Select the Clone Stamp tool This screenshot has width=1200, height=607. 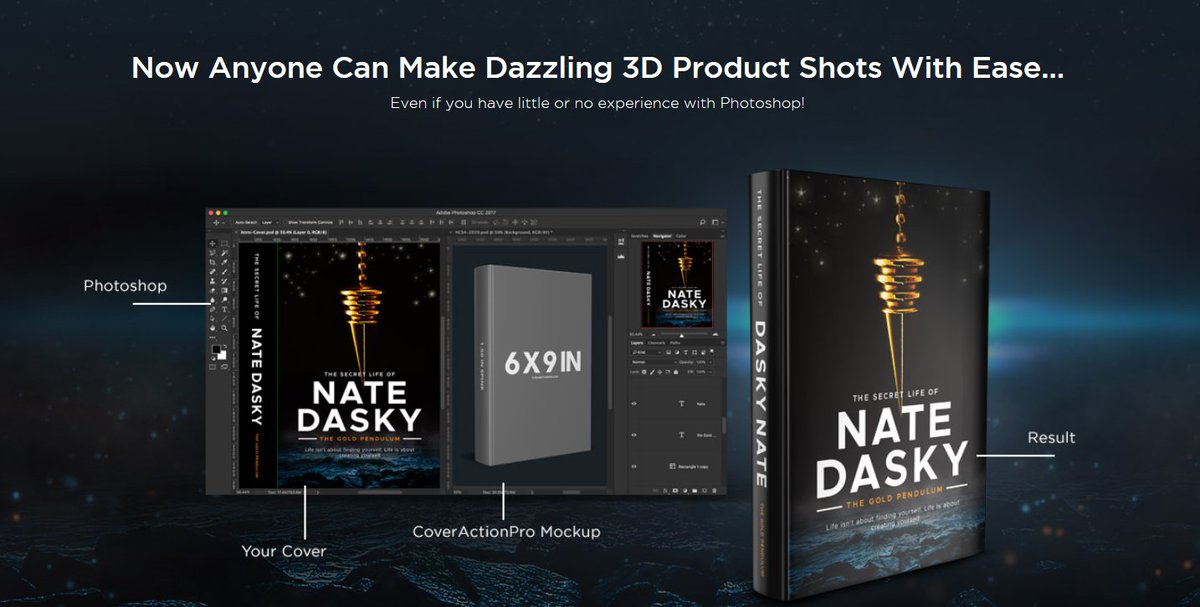[212, 281]
